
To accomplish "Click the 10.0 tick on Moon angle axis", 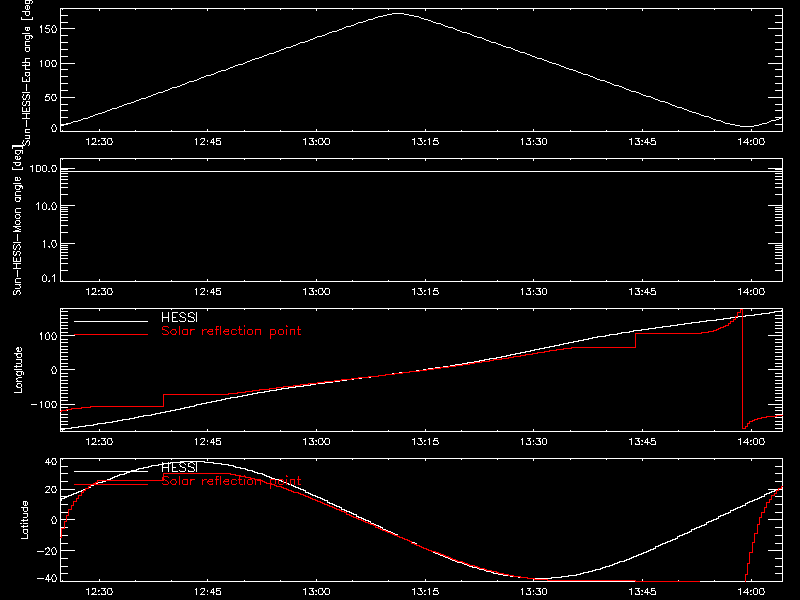I will point(46,206).
